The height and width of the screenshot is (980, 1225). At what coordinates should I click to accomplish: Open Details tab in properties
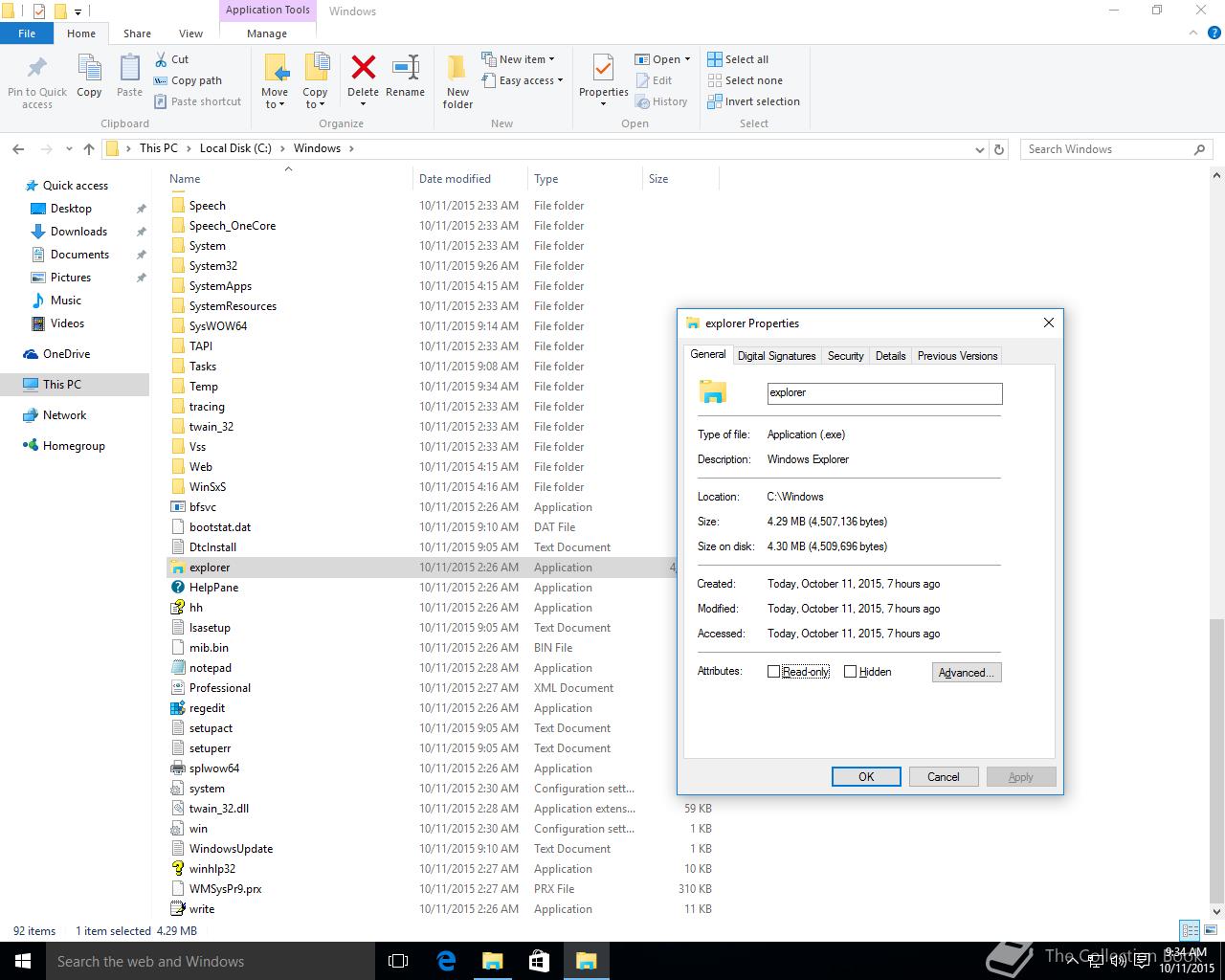click(890, 355)
